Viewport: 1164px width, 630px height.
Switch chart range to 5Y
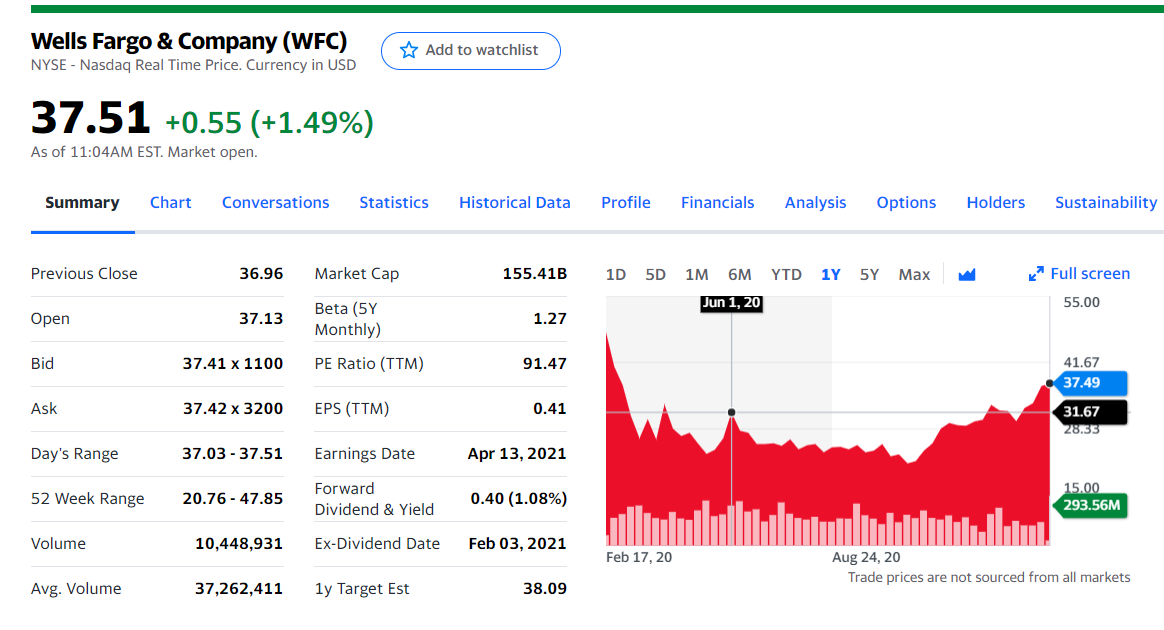coord(869,275)
